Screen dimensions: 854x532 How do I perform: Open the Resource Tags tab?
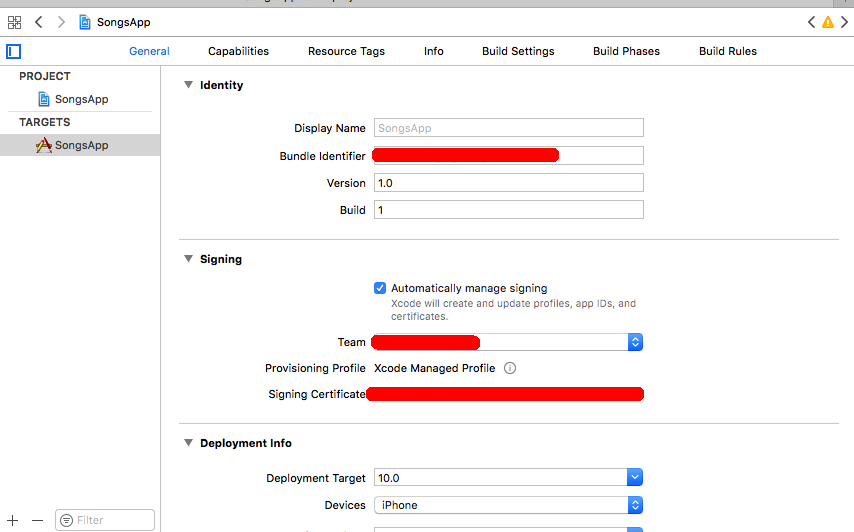(x=346, y=51)
